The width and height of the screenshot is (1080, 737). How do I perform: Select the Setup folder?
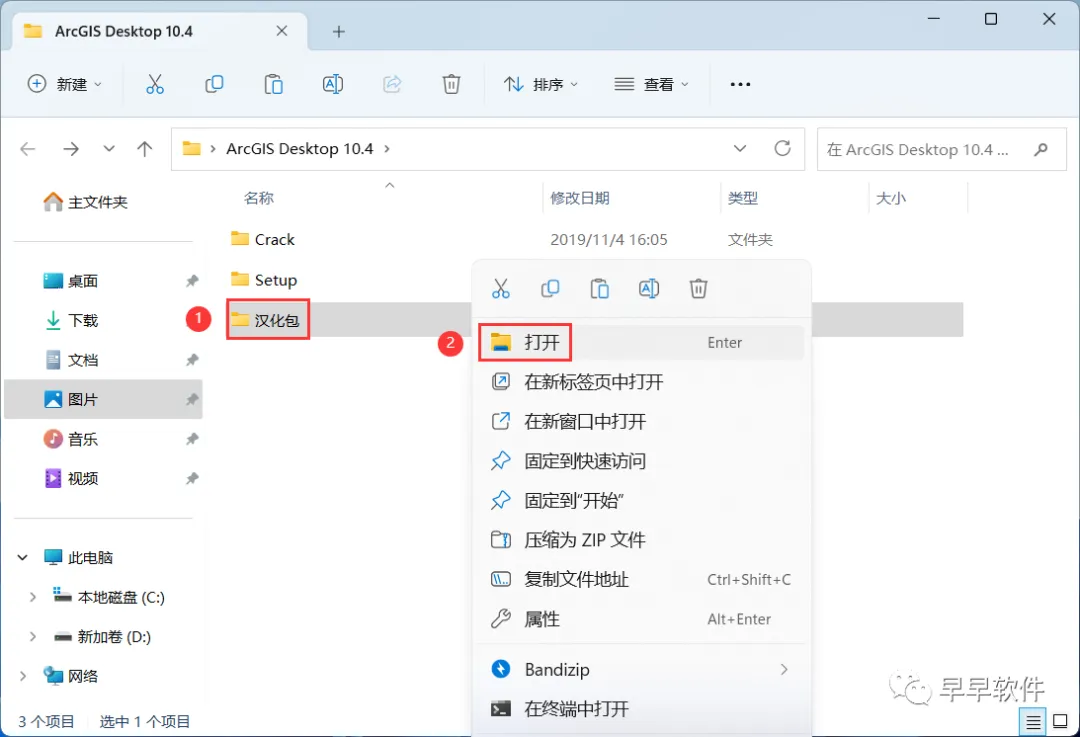[264, 280]
